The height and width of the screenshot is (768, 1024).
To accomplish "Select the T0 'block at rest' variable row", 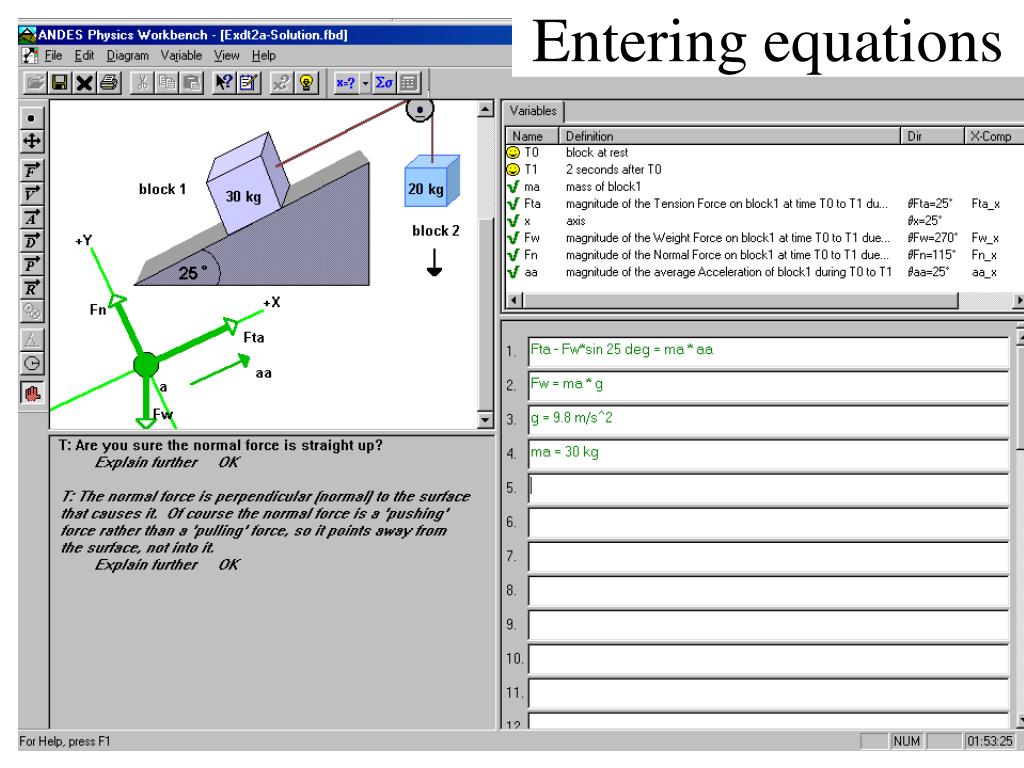I will point(764,152).
